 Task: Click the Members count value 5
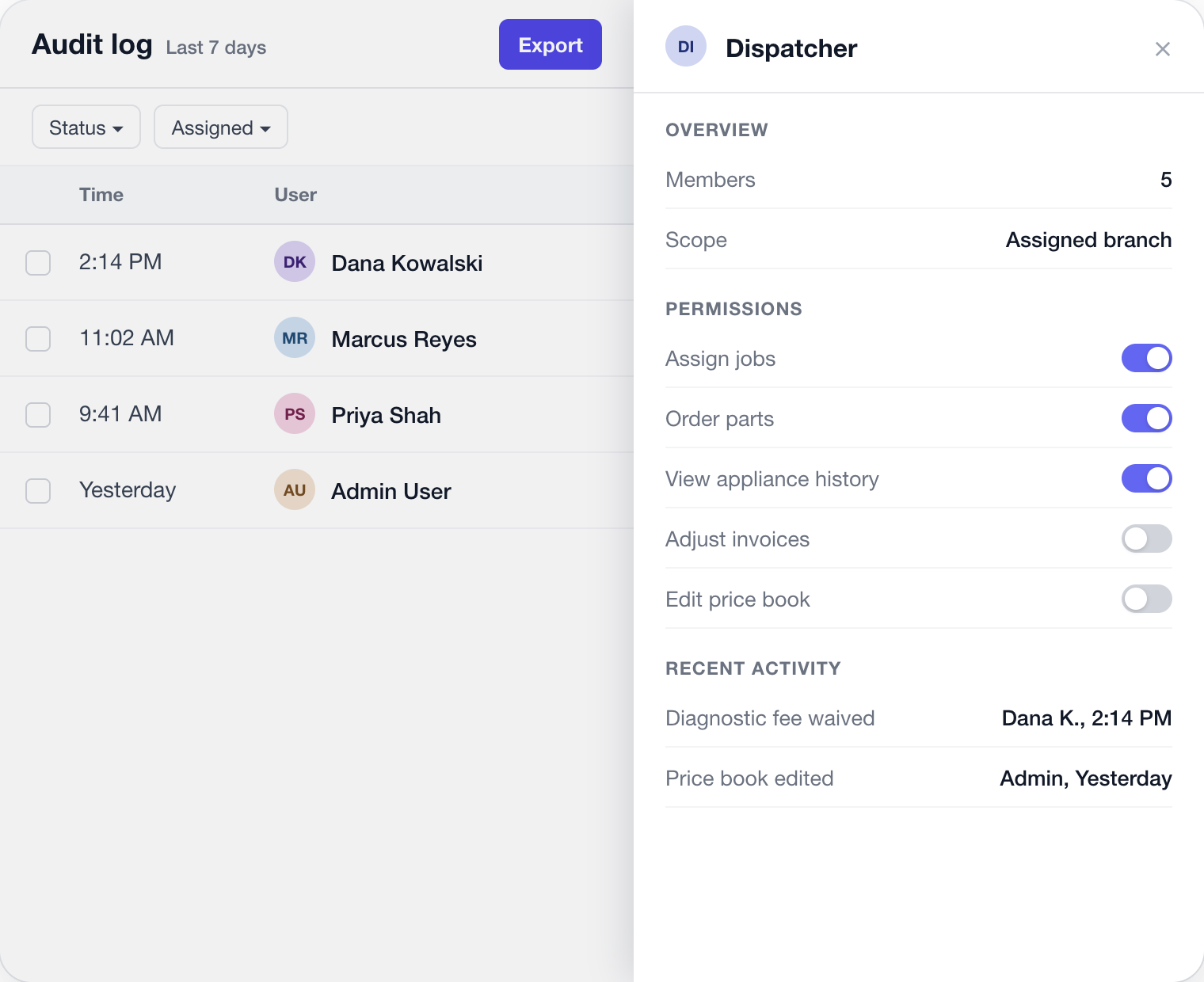[1166, 180]
